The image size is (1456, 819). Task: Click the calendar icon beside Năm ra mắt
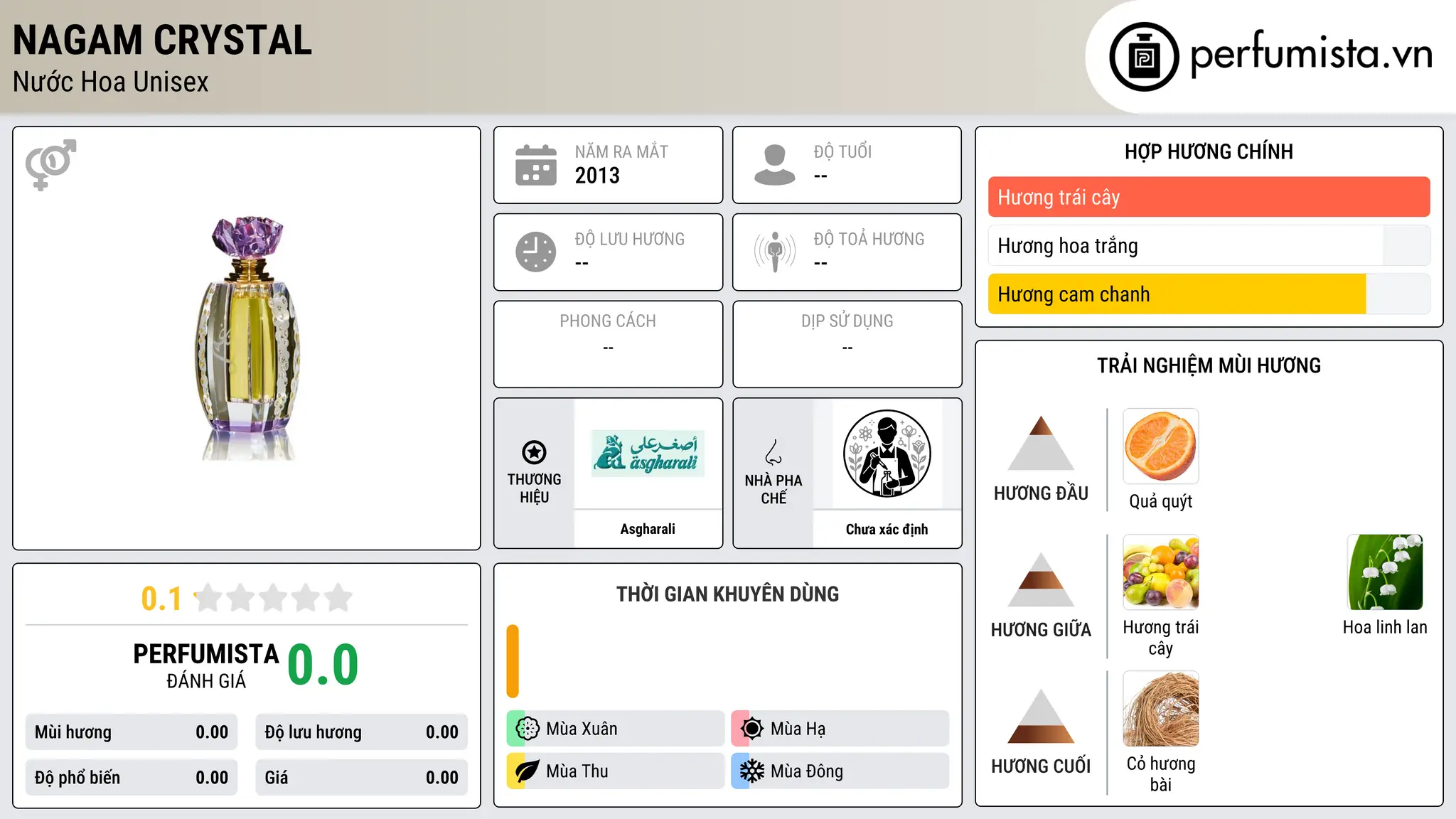pos(536,165)
